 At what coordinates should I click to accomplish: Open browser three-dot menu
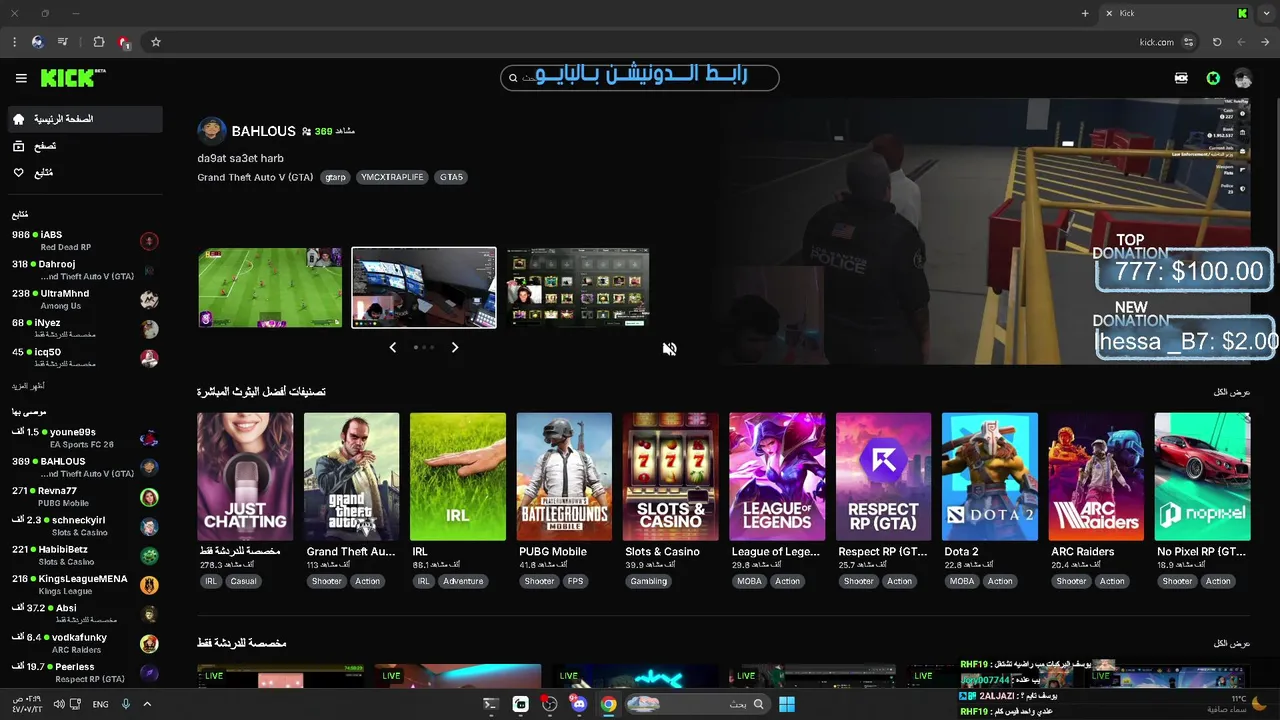point(14,42)
